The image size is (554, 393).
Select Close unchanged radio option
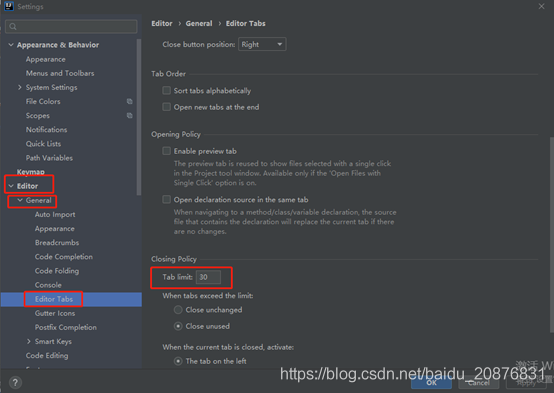(178, 310)
